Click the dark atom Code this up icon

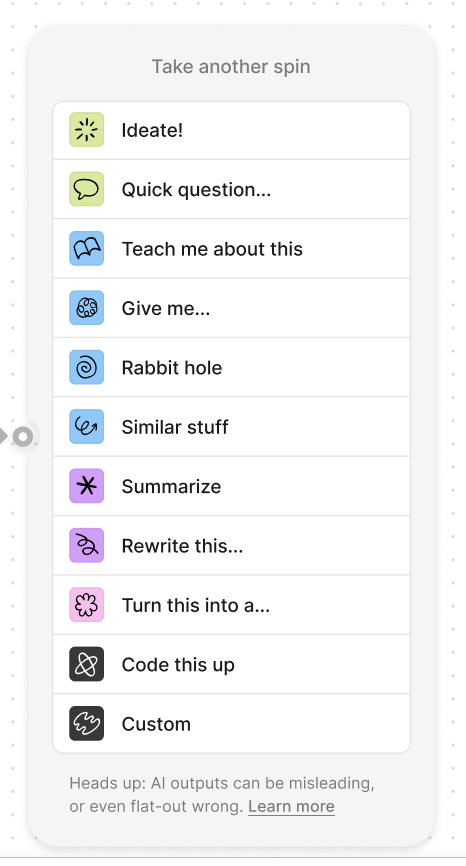click(x=87, y=664)
